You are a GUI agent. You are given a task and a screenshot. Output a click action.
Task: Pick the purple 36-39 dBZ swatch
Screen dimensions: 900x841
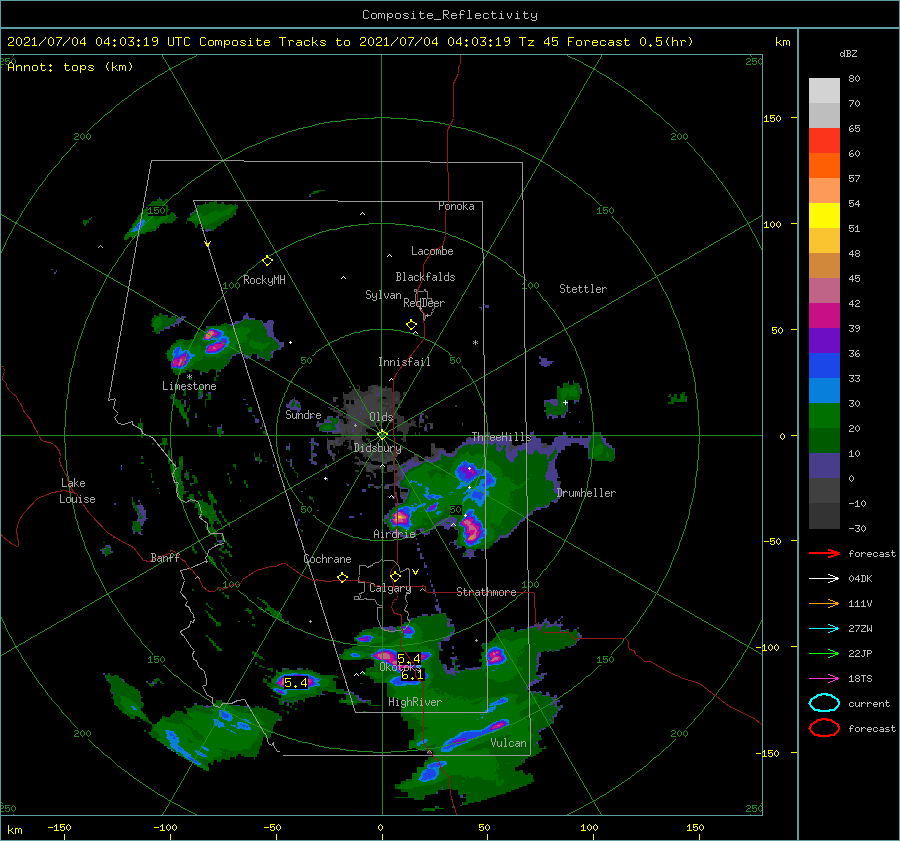(x=824, y=341)
